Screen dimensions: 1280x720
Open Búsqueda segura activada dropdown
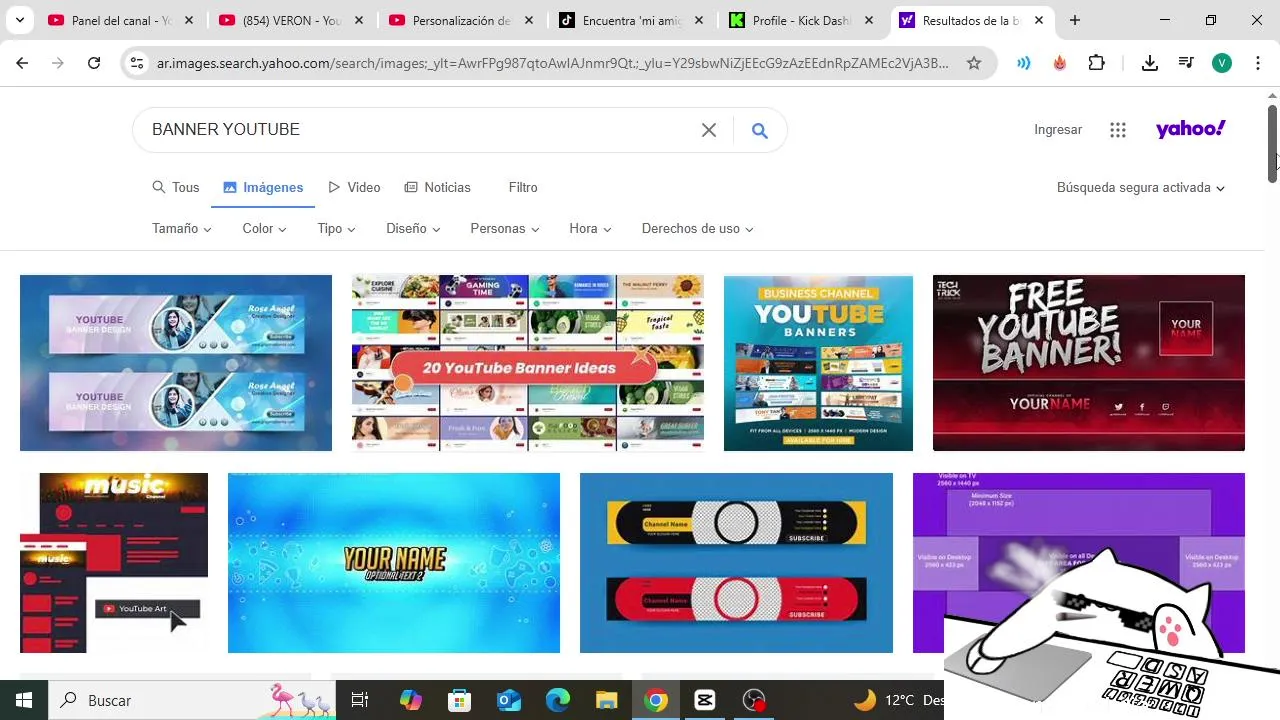pyautogui.click(x=1141, y=187)
